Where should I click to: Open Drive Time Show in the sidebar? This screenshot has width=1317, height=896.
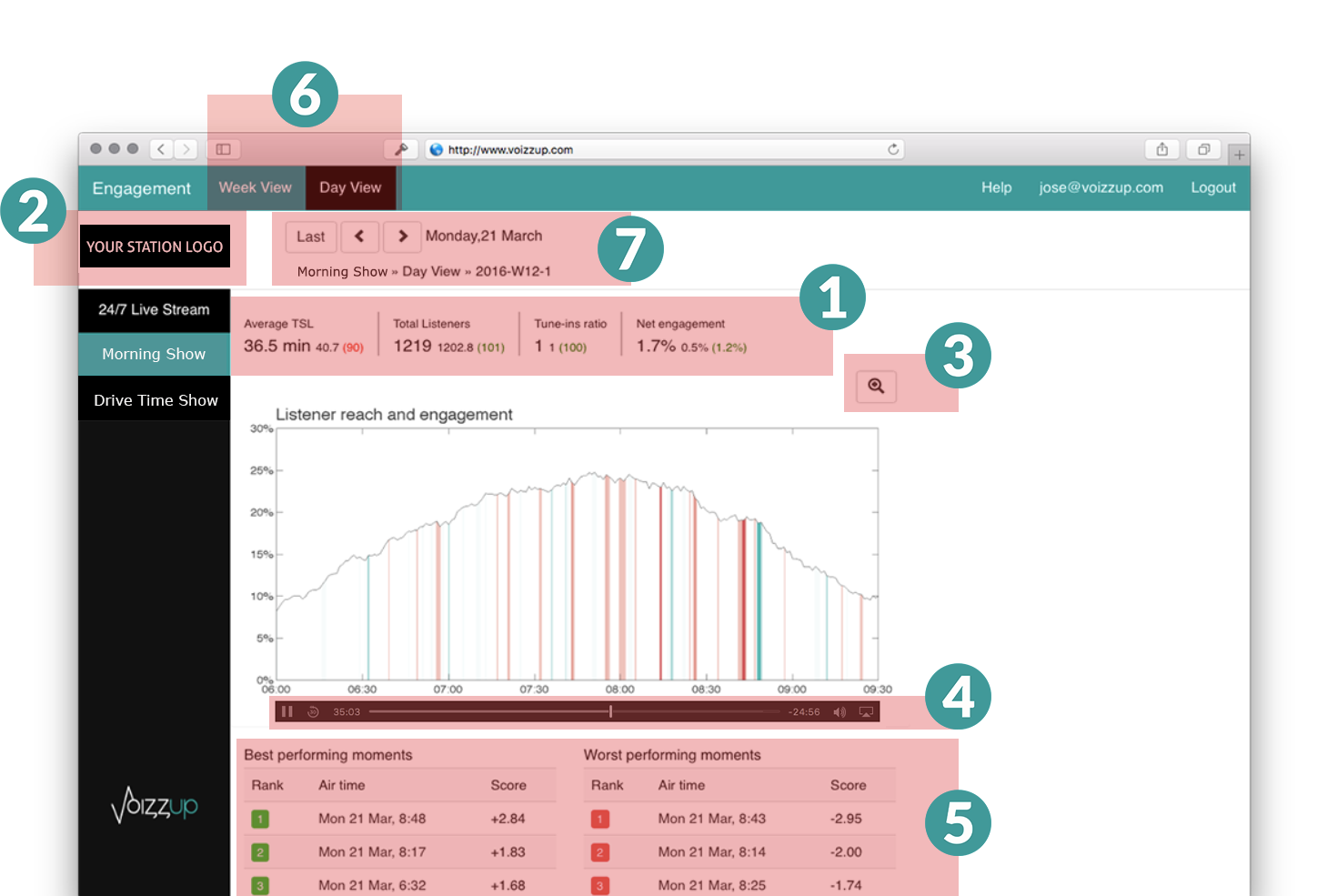pyautogui.click(x=156, y=400)
